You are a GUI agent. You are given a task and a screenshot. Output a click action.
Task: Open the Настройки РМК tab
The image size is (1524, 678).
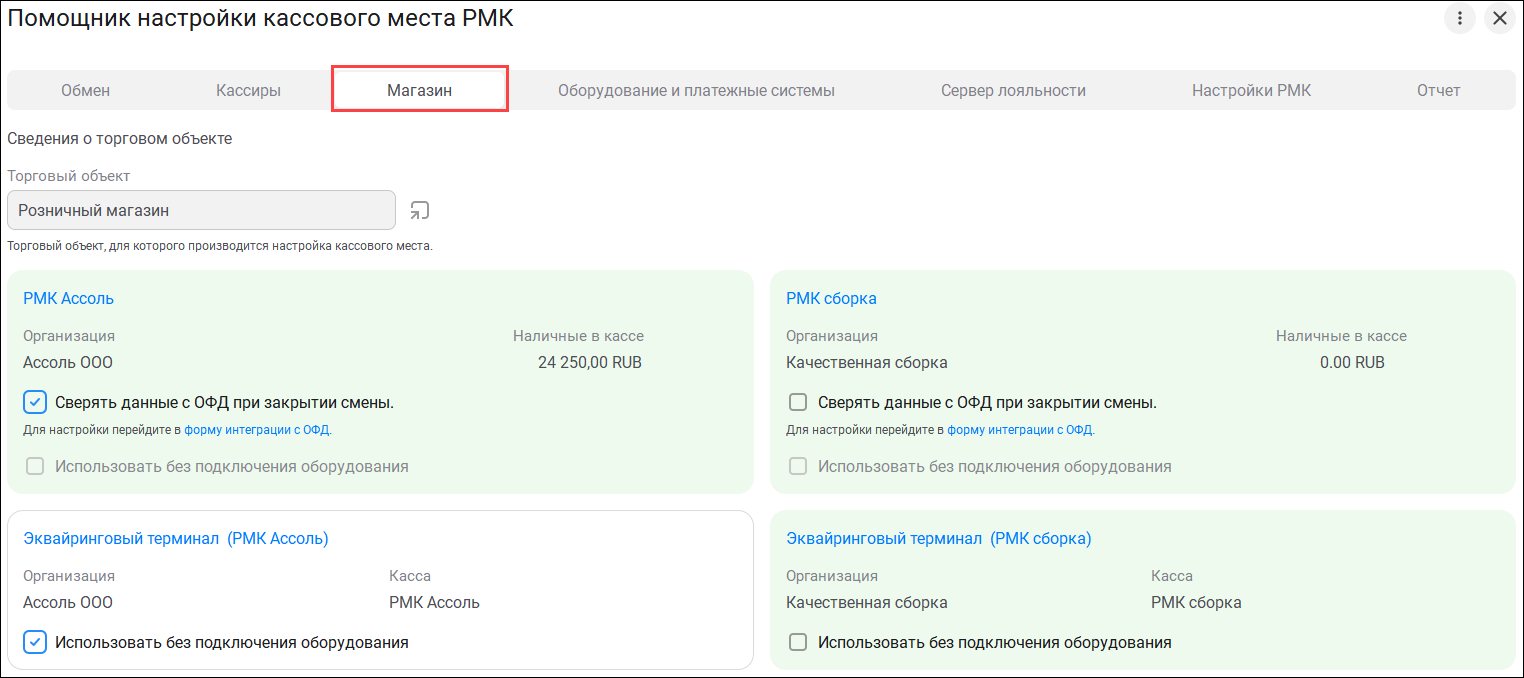pyautogui.click(x=1251, y=91)
